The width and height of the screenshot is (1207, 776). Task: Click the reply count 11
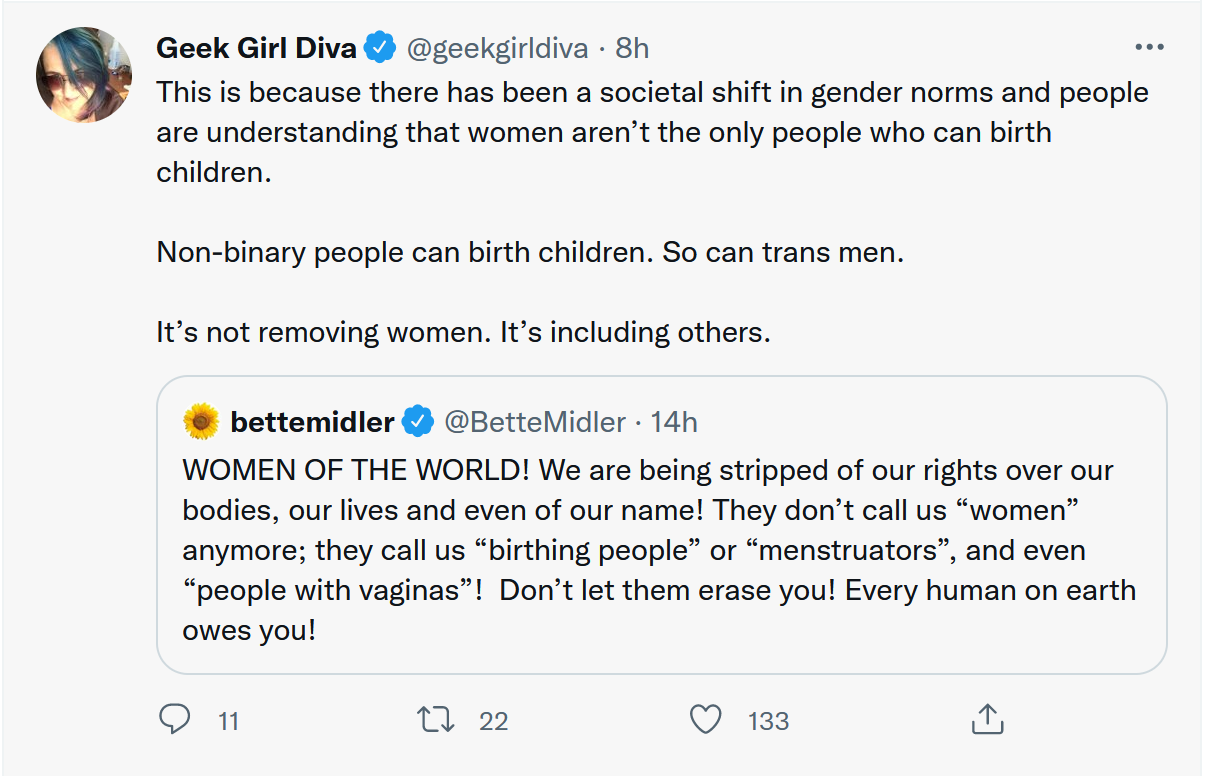tap(228, 720)
